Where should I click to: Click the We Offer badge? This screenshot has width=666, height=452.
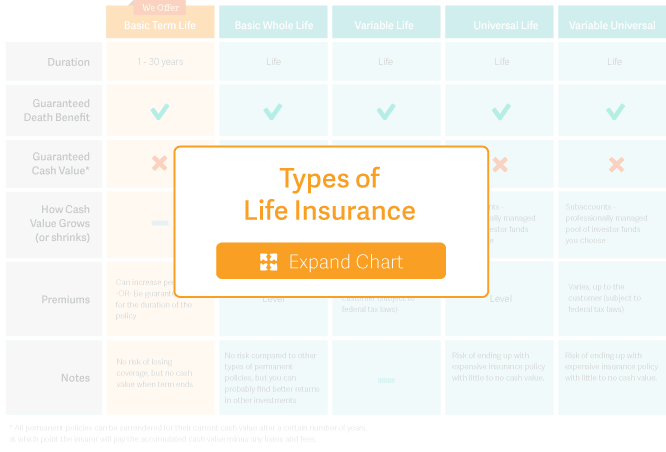pos(160,8)
